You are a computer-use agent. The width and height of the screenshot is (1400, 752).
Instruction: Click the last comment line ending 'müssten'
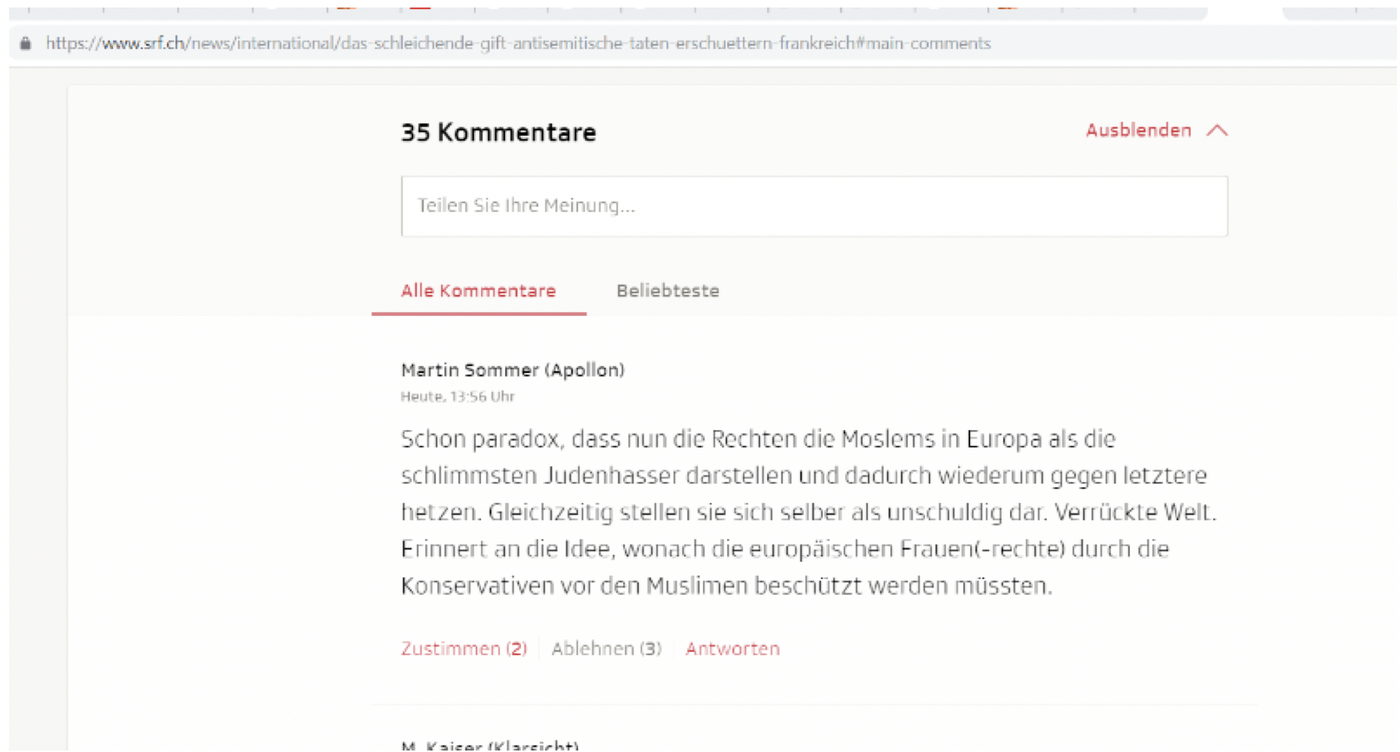726,586
